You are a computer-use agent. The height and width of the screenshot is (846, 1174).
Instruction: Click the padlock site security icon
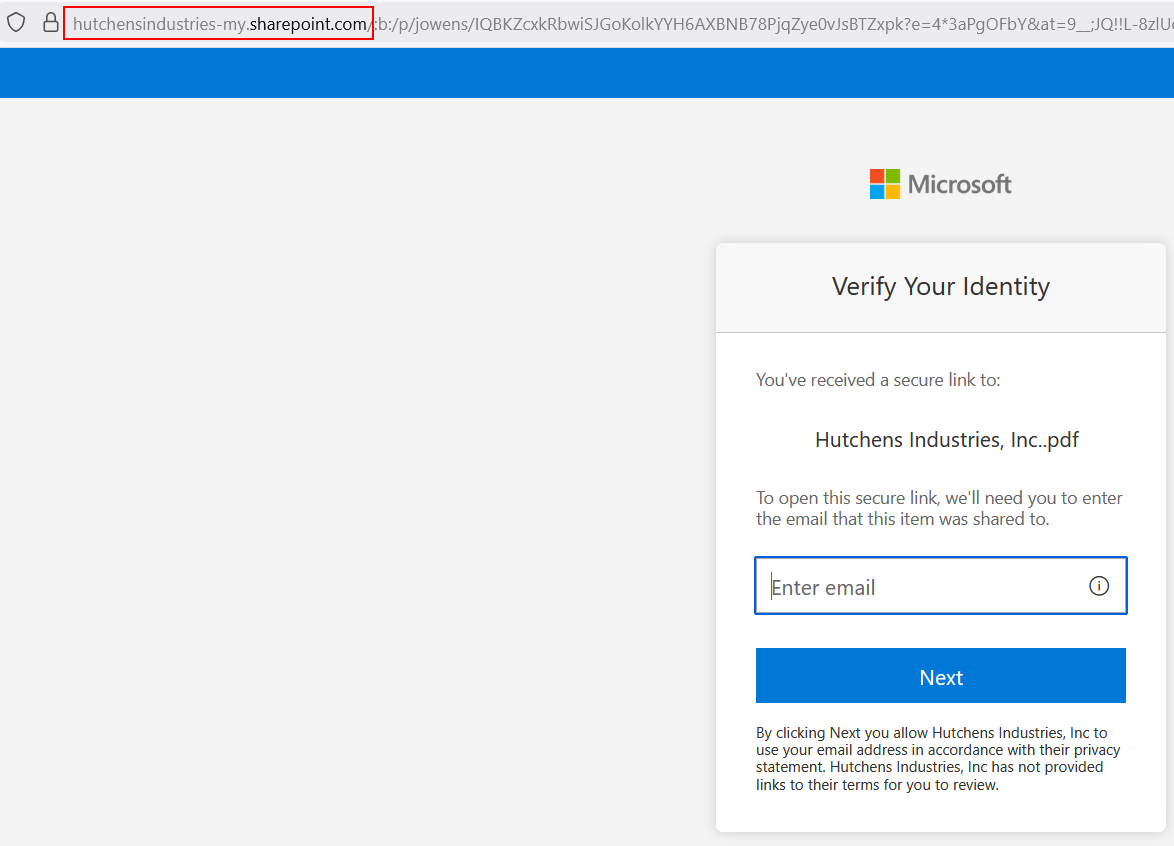(x=50, y=22)
